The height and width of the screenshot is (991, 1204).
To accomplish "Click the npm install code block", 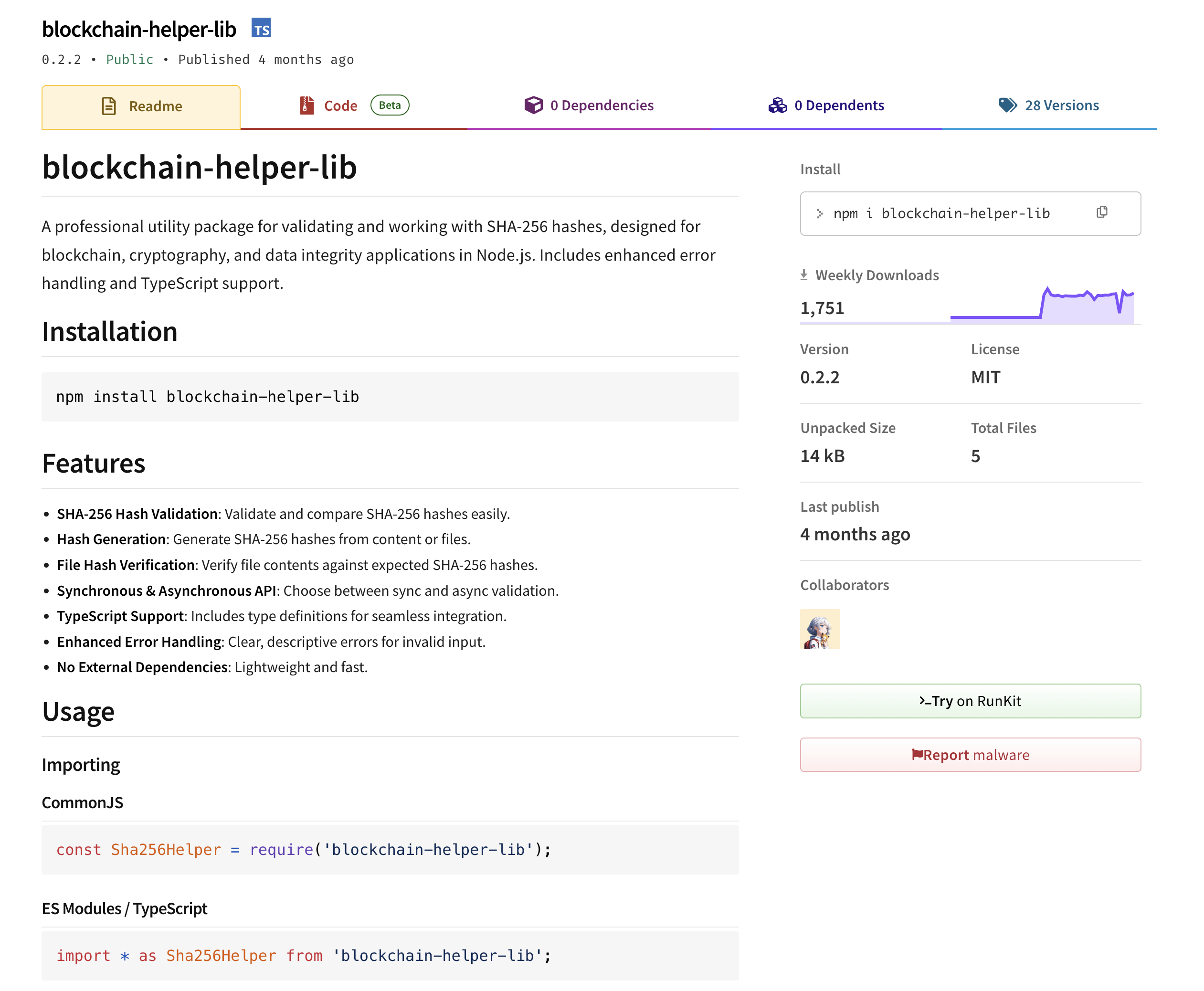I will [x=390, y=397].
